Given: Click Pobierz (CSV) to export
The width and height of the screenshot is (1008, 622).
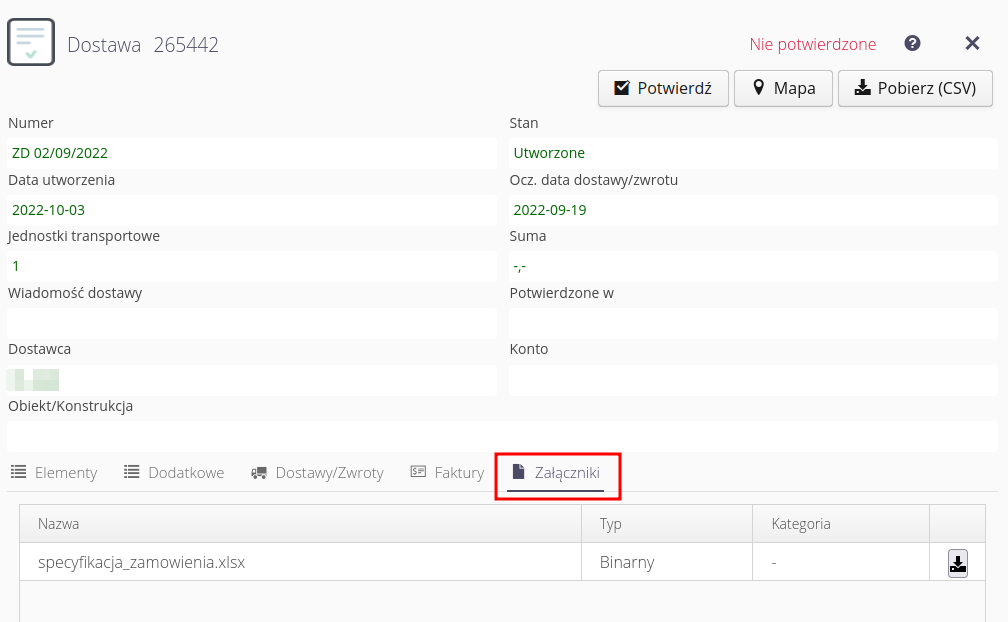Looking at the screenshot, I should click(914, 88).
